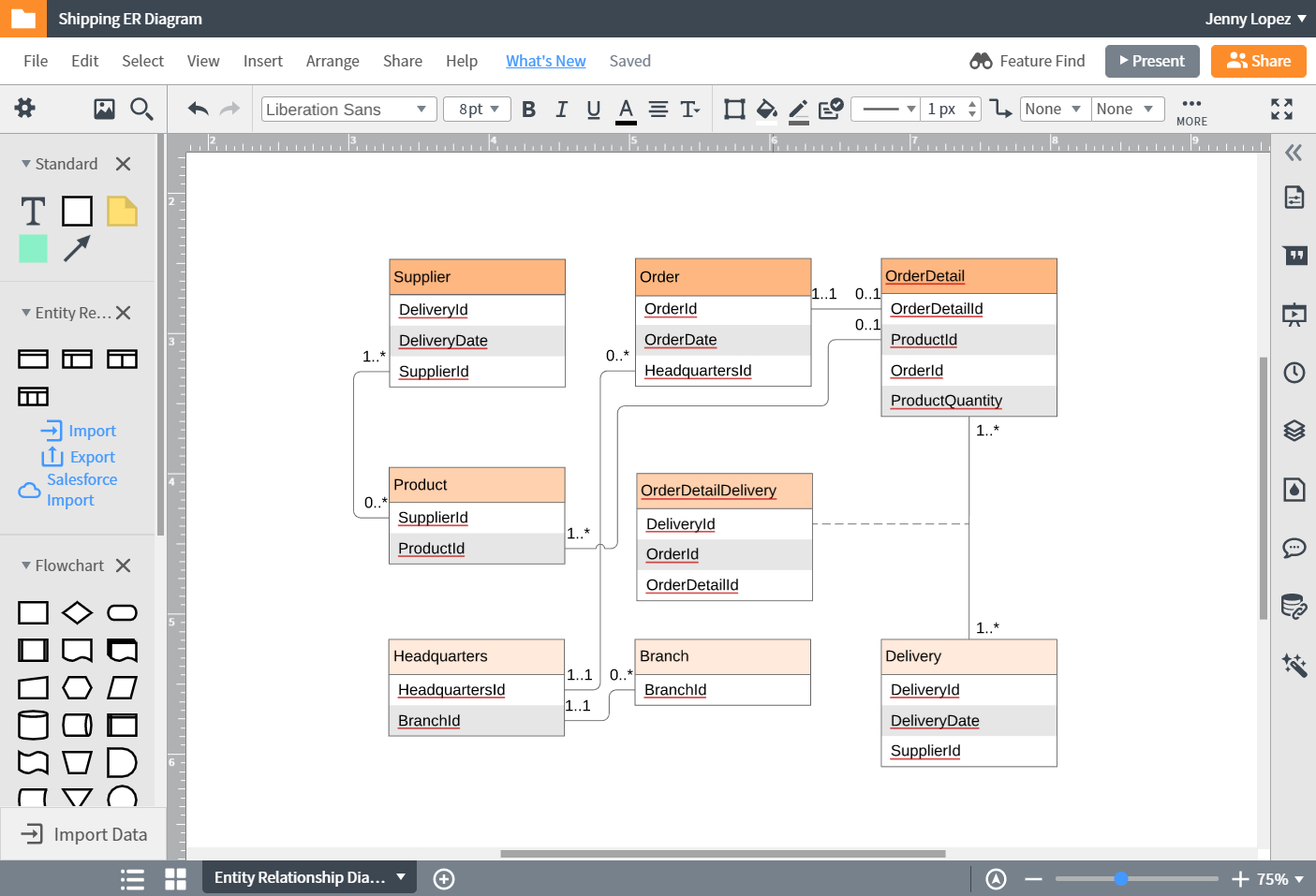Viewport: 1316px width, 896px height.
Task: Open the text alignment tool
Action: tap(658, 110)
